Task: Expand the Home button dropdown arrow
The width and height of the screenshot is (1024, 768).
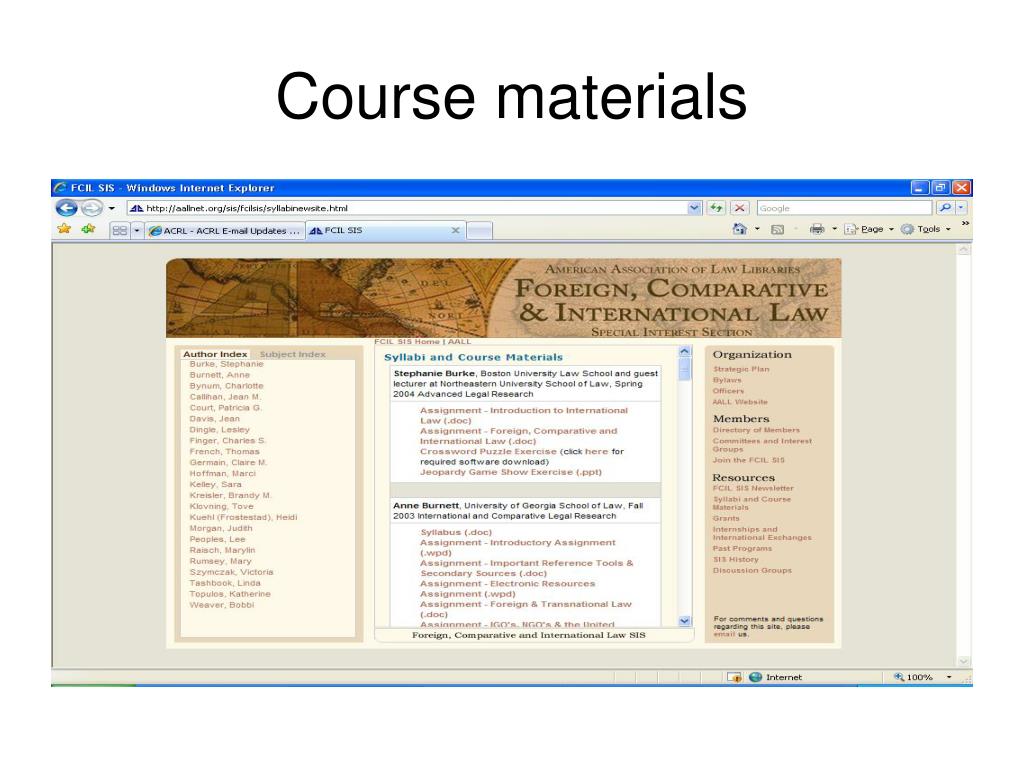Action: click(x=758, y=229)
